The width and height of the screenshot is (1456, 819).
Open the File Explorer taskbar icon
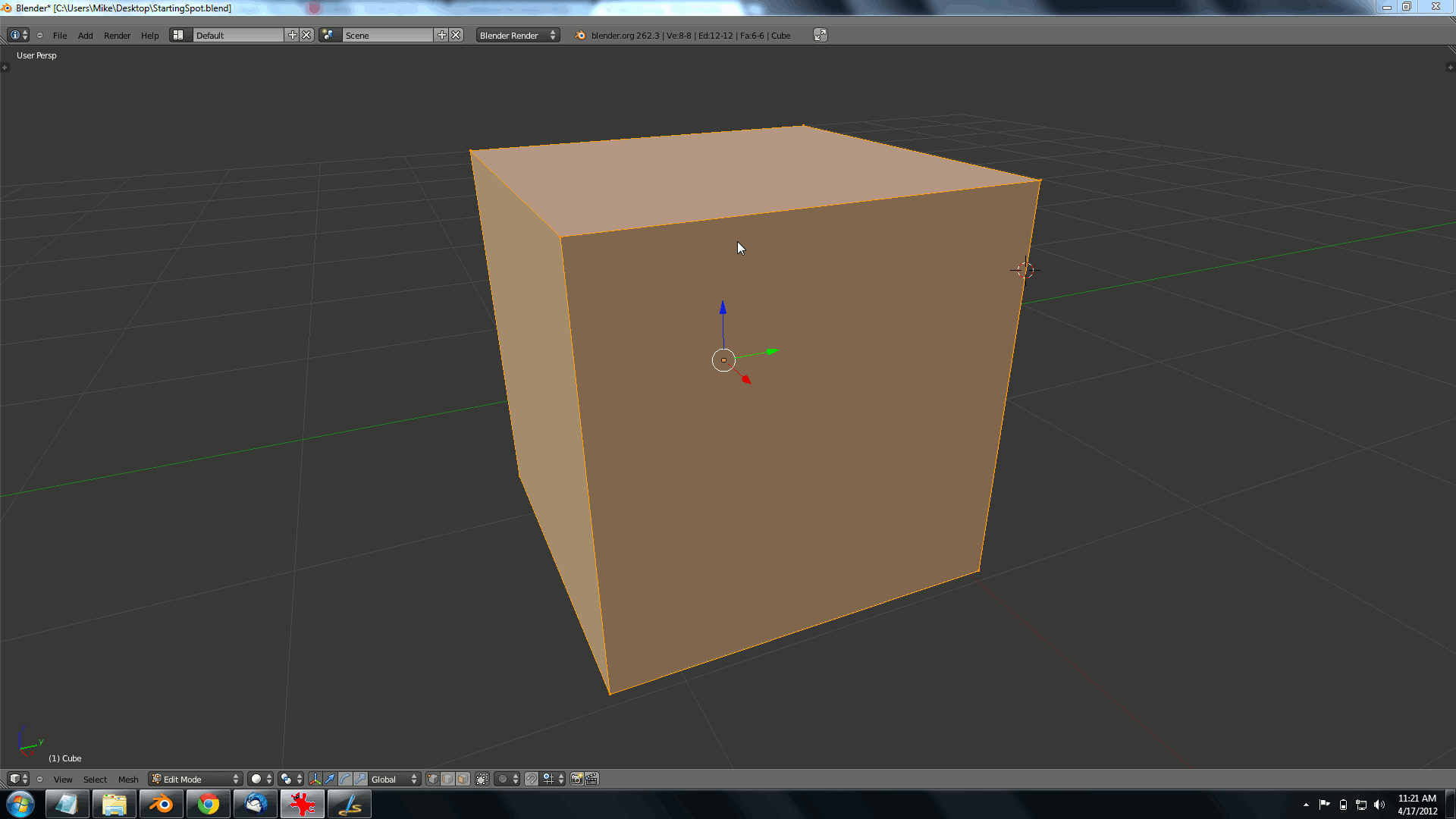pos(114,805)
